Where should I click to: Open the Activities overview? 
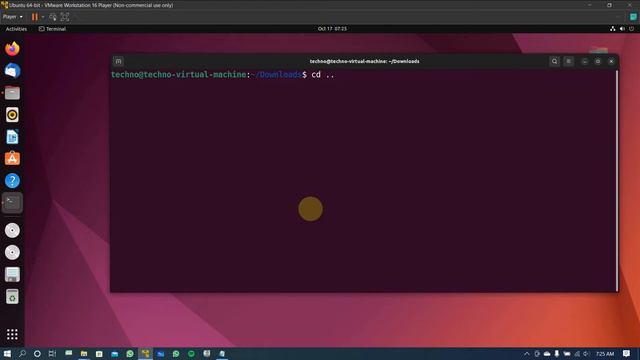tap(16, 29)
